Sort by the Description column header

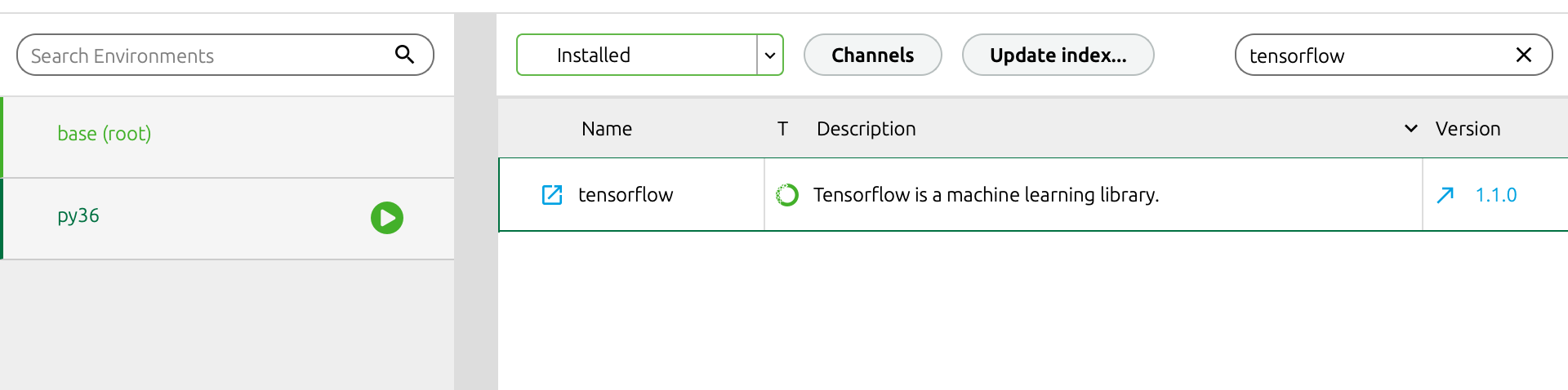tap(866, 129)
